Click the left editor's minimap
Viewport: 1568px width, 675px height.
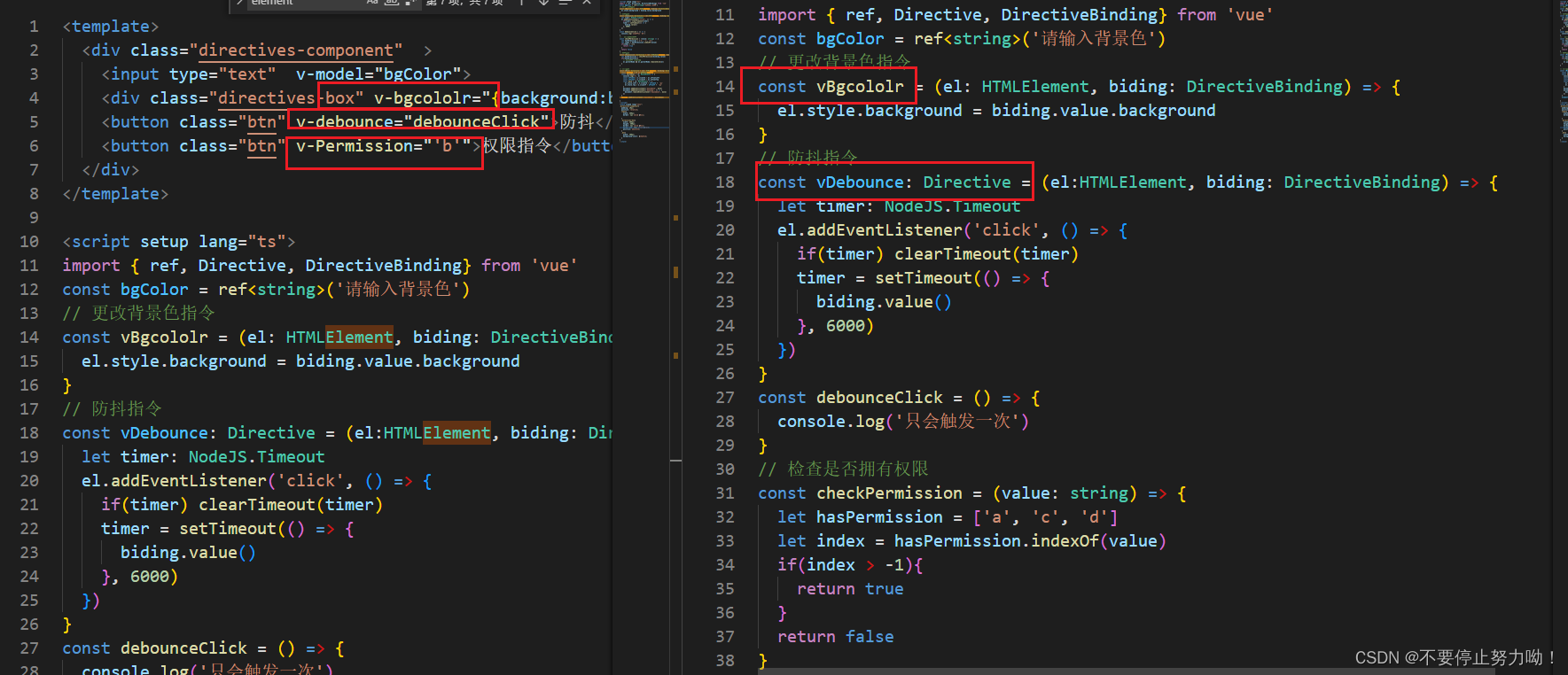click(644, 71)
